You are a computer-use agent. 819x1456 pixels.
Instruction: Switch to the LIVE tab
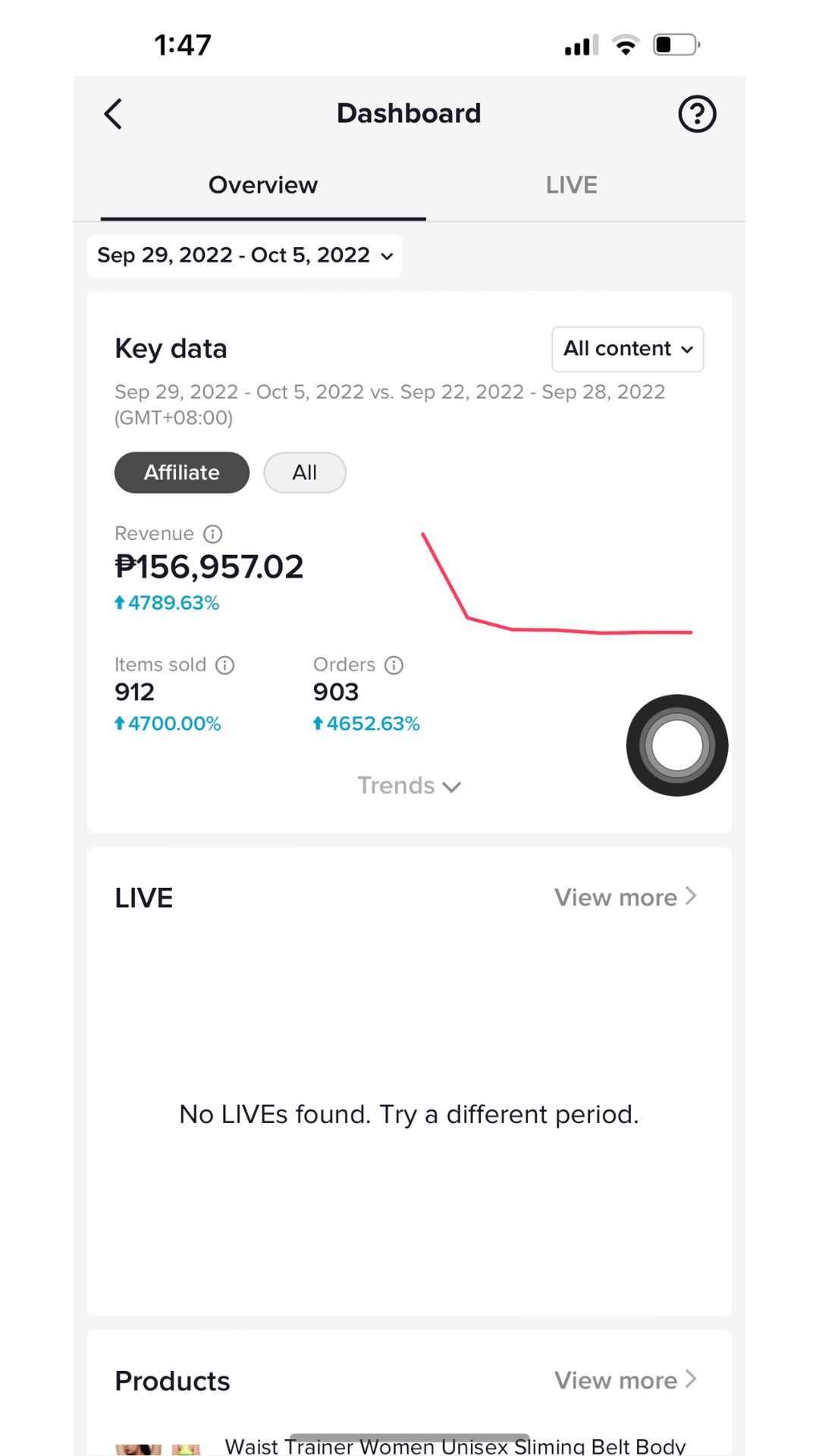click(572, 186)
